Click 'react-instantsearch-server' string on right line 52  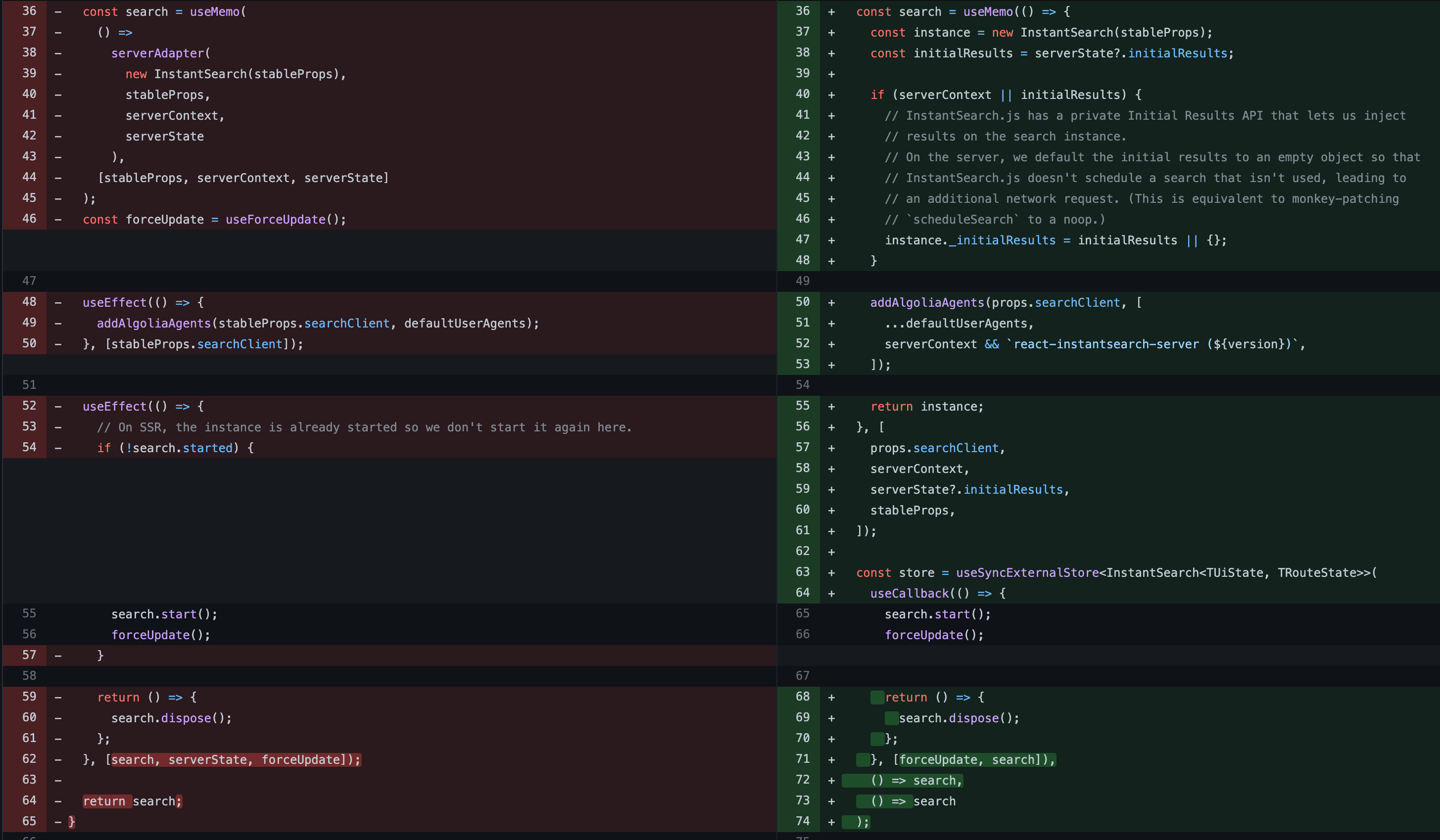1152,344
